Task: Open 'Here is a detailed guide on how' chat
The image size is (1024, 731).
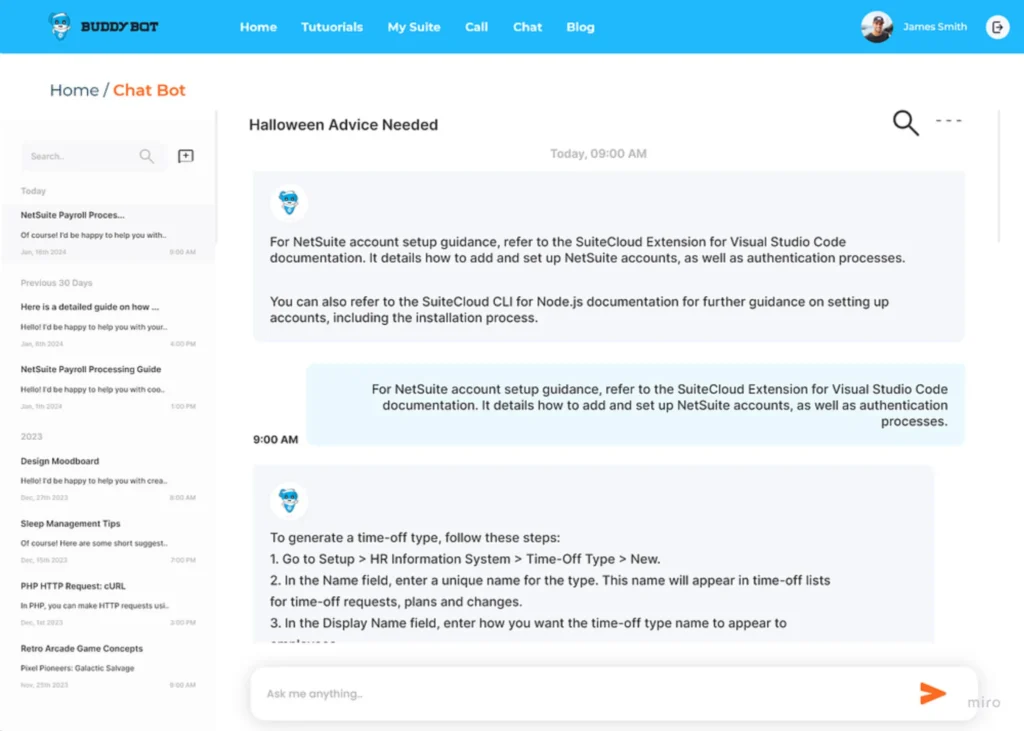Action: pyautogui.click(x=108, y=325)
